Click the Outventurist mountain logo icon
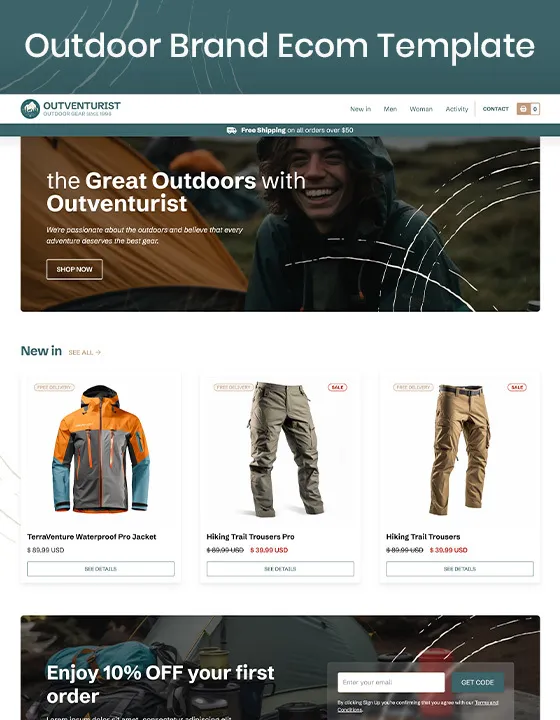Screen dimensions: 560x720 [30, 109]
